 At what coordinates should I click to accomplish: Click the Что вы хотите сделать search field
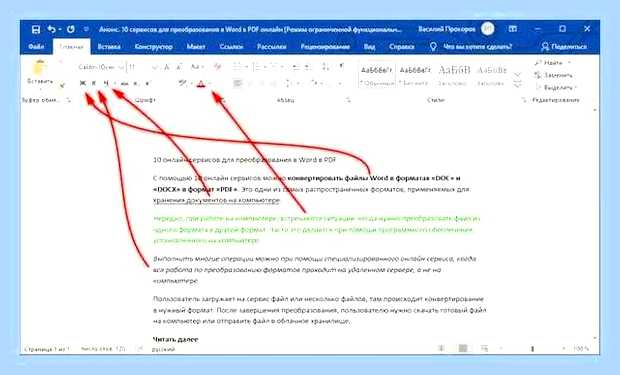(477, 47)
